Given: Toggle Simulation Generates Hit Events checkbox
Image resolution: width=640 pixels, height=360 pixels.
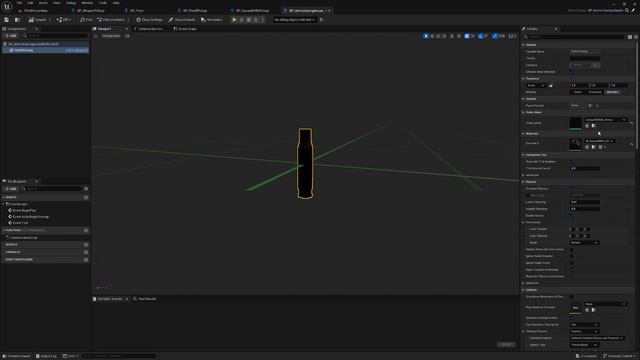Looking at the screenshot, I should [572, 297].
